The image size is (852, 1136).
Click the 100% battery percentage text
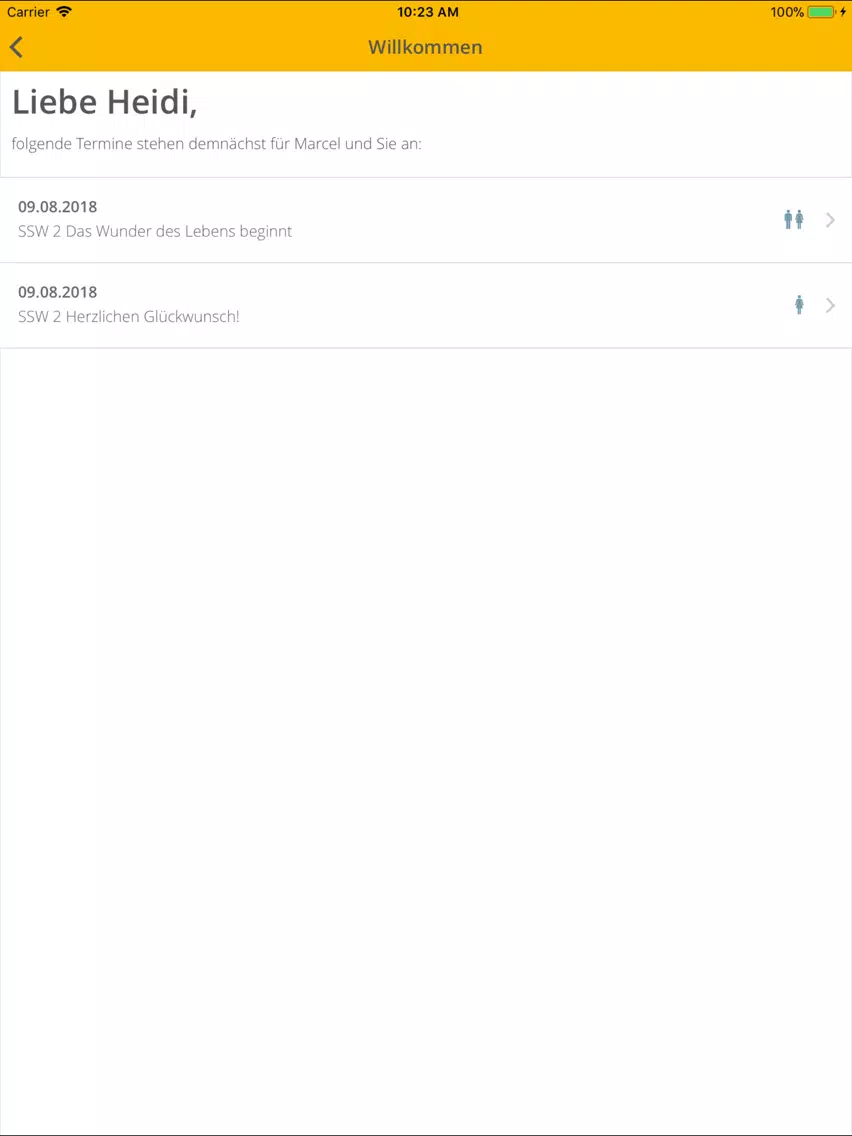(x=788, y=12)
